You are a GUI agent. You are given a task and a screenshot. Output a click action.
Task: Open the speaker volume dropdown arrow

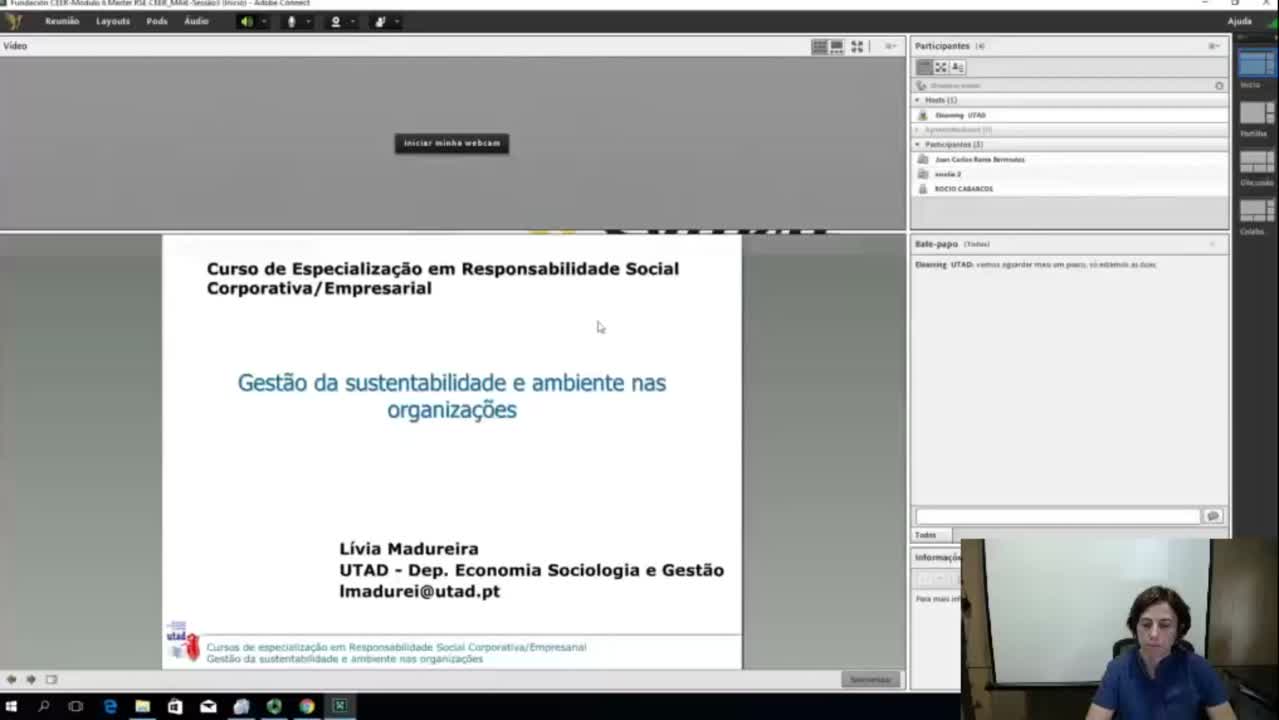261,21
